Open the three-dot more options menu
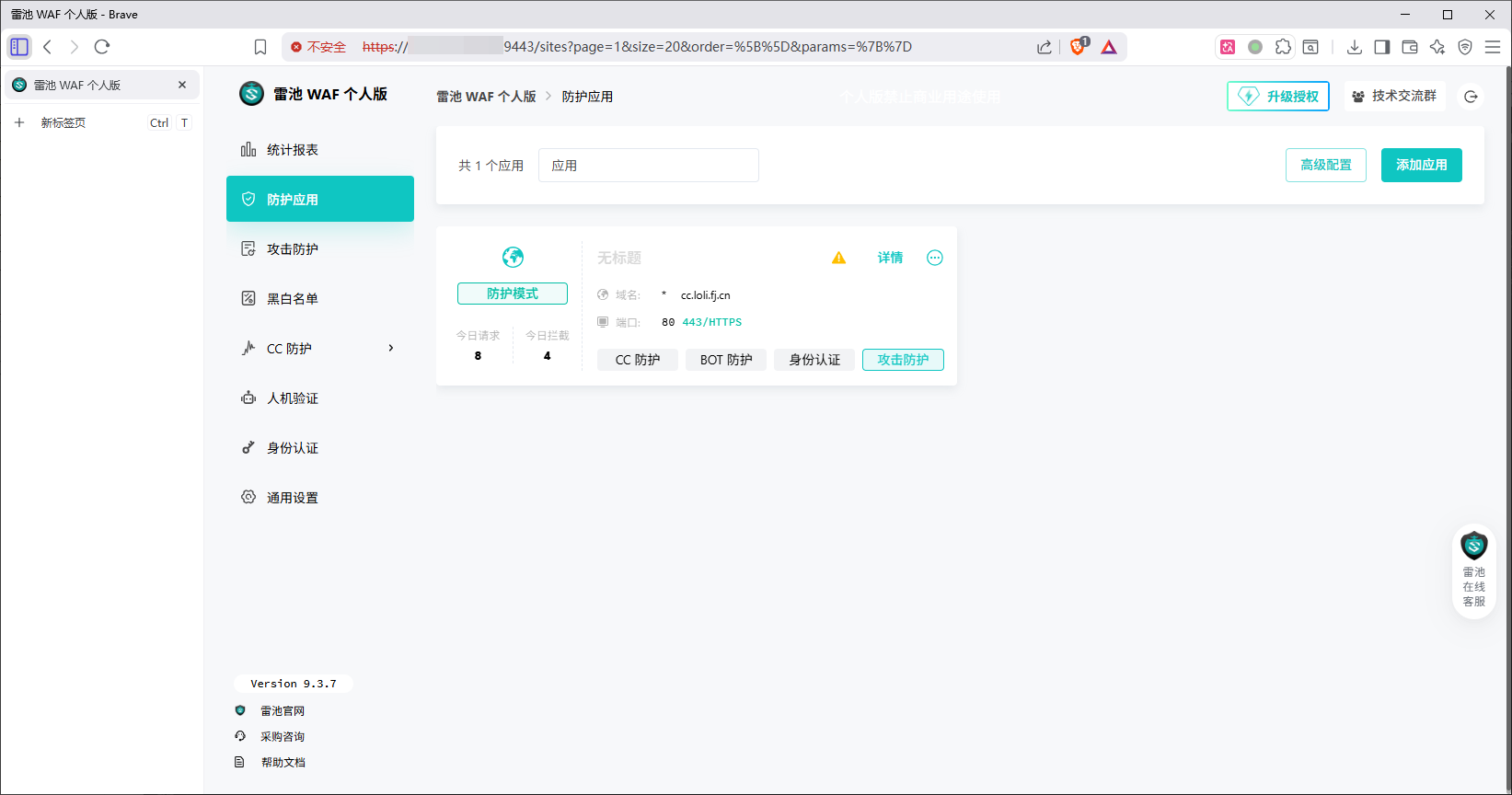The image size is (1512, 795). (935, 258)
